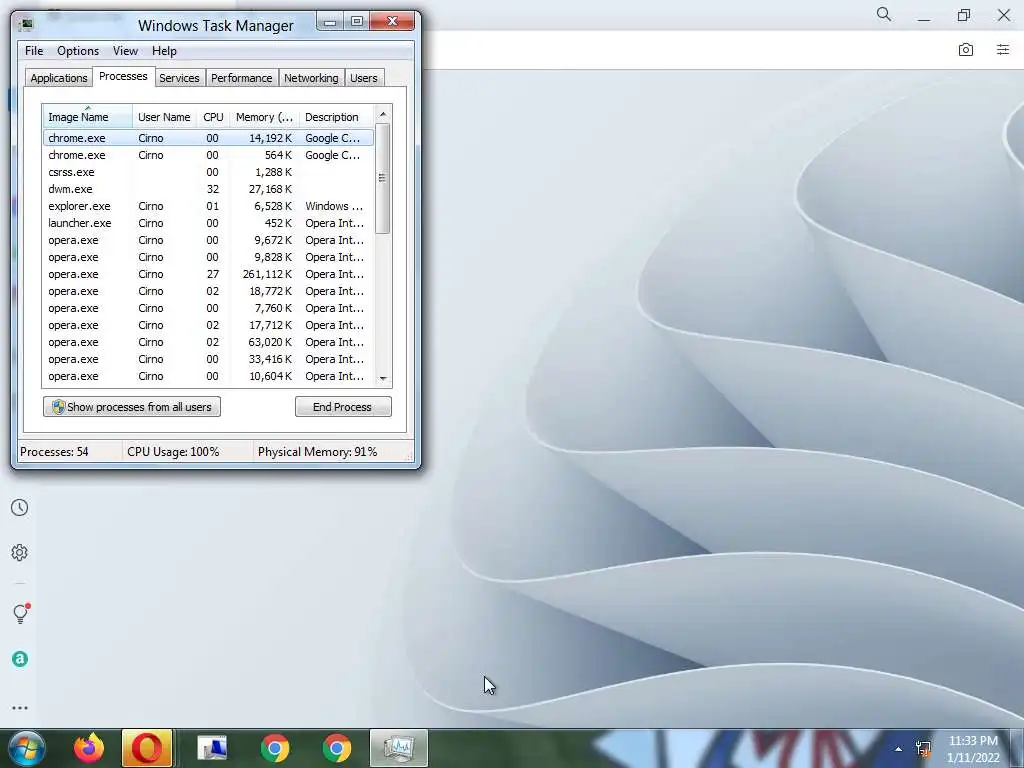1024x768 pixels.
Task: Select the explorer.exe process
Action: 208,206
